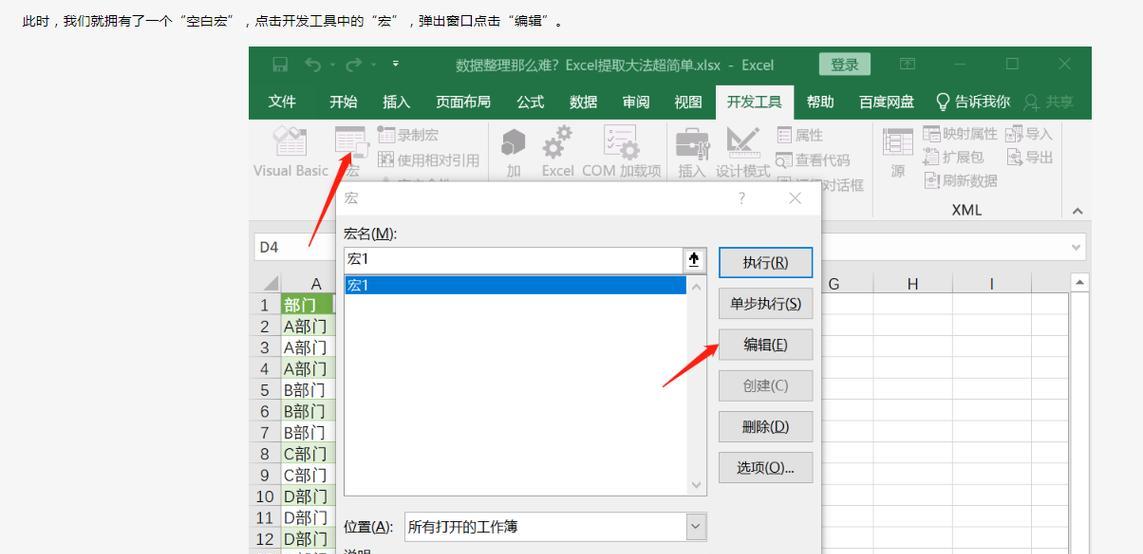1143x554 pixels.
Task: Switch to the 页面布局 tab
Action: (463, 101)
